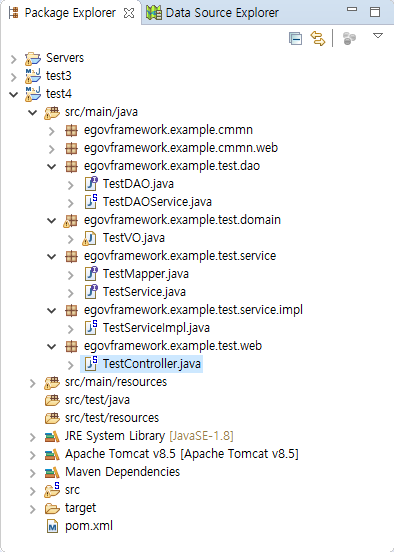
Task: Select the pom.xml file
Action: tap(89, 526)
